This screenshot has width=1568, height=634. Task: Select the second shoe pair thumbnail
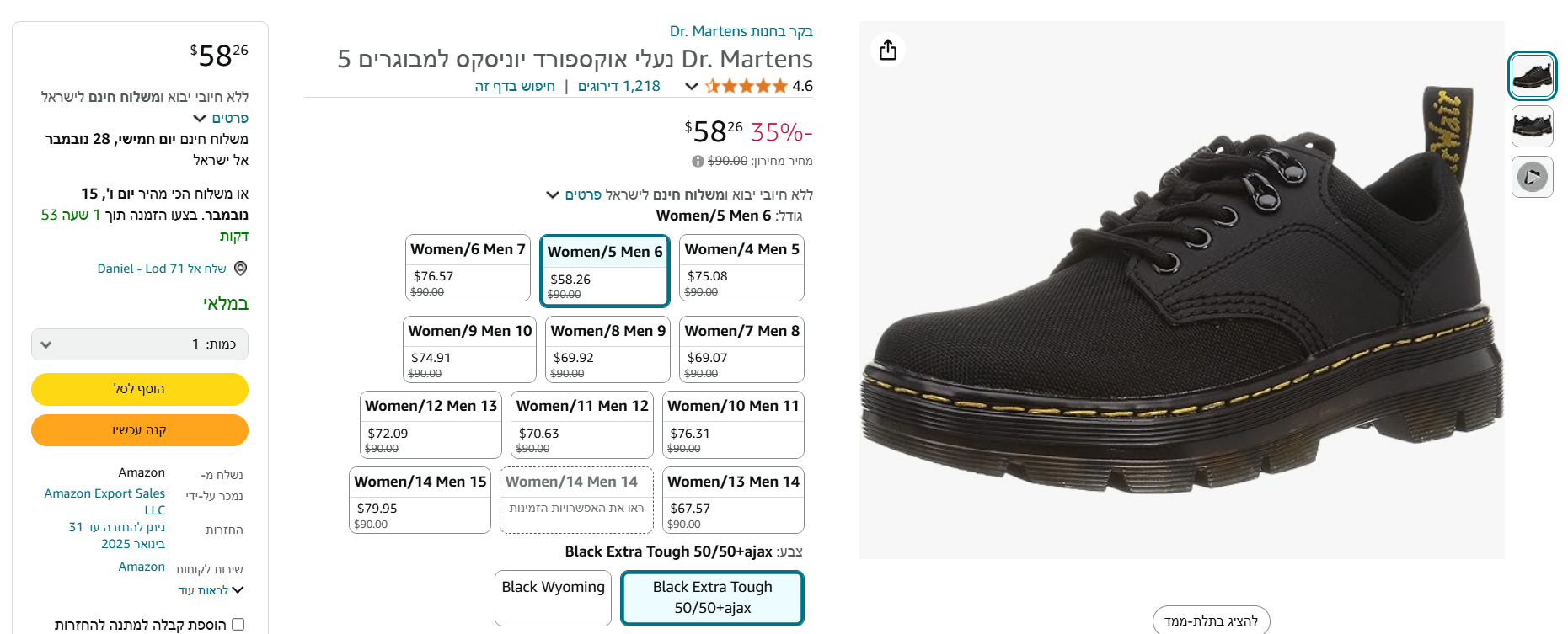point(1532,127)
